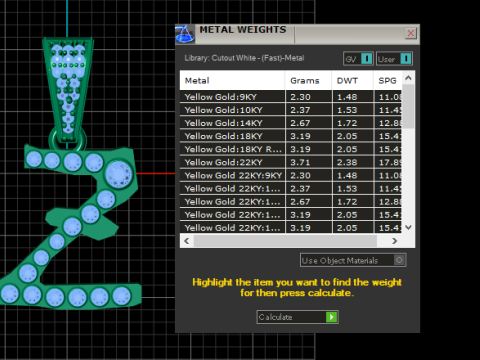Click the horizontal scrollbar thumb

pyautogui.click(x=285, y=241)
